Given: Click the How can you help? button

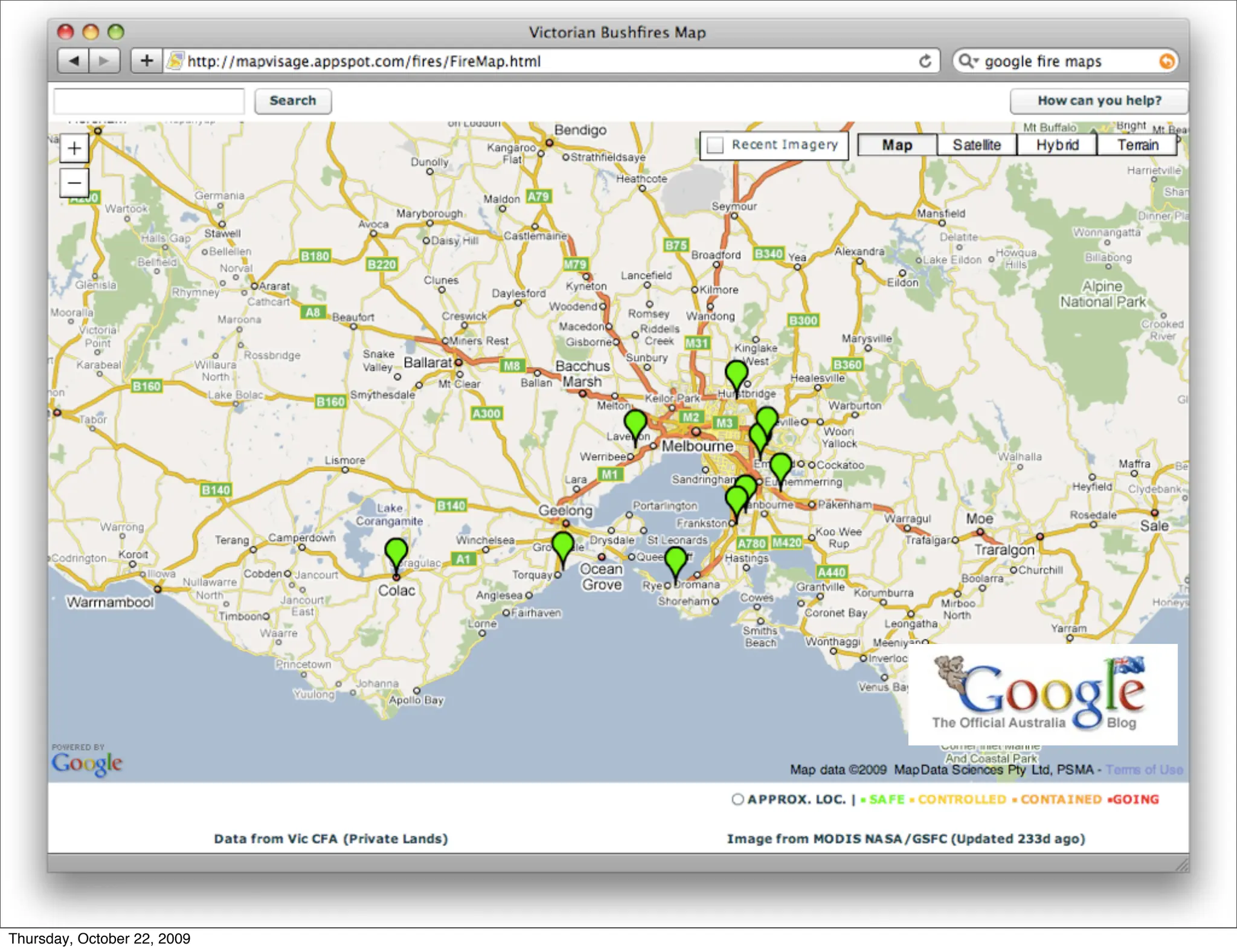Looking at the screenshot, I should click(x=1099, y=101).
